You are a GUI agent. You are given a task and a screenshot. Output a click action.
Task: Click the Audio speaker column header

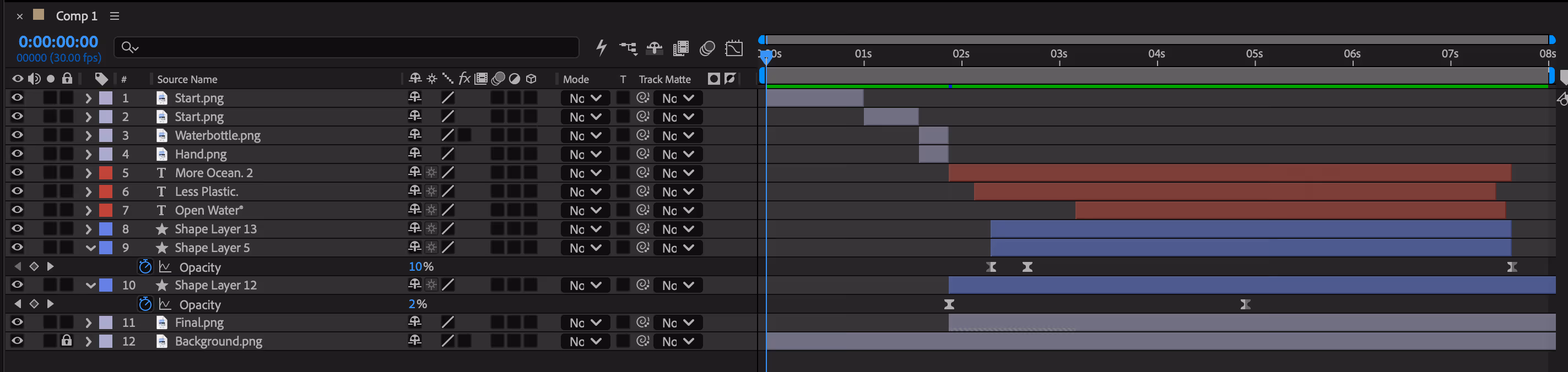click(34, 79)
